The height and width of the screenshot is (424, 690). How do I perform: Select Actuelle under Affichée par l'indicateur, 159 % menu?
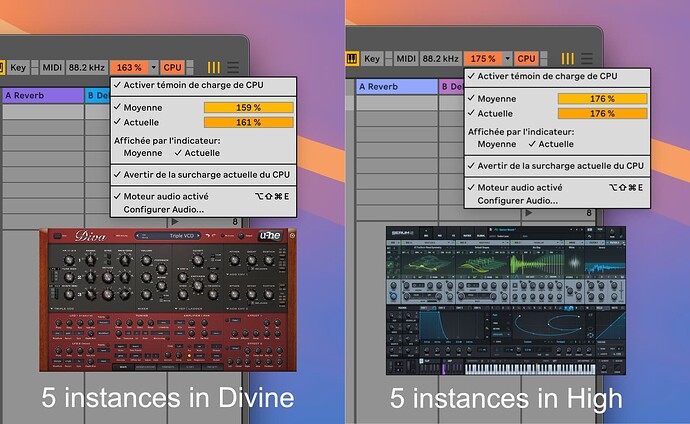click(x=197, y=153)
